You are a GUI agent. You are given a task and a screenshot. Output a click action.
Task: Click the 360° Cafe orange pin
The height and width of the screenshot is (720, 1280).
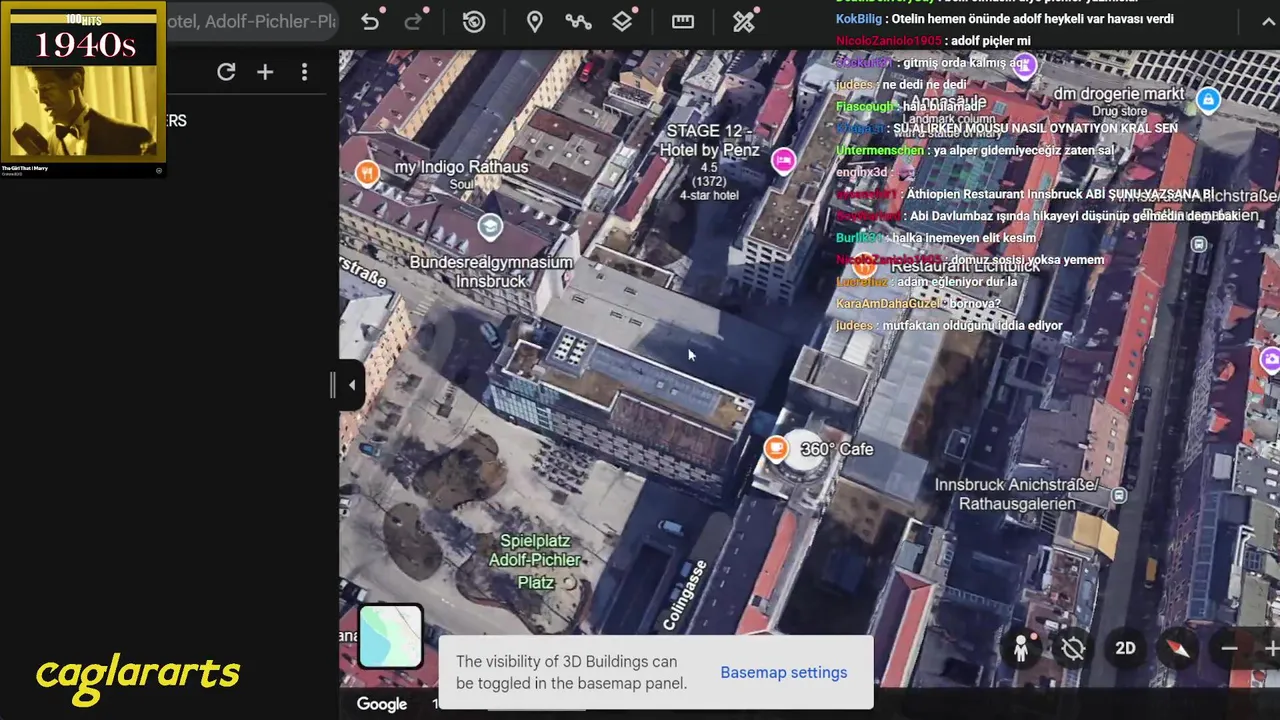[776, 449]
